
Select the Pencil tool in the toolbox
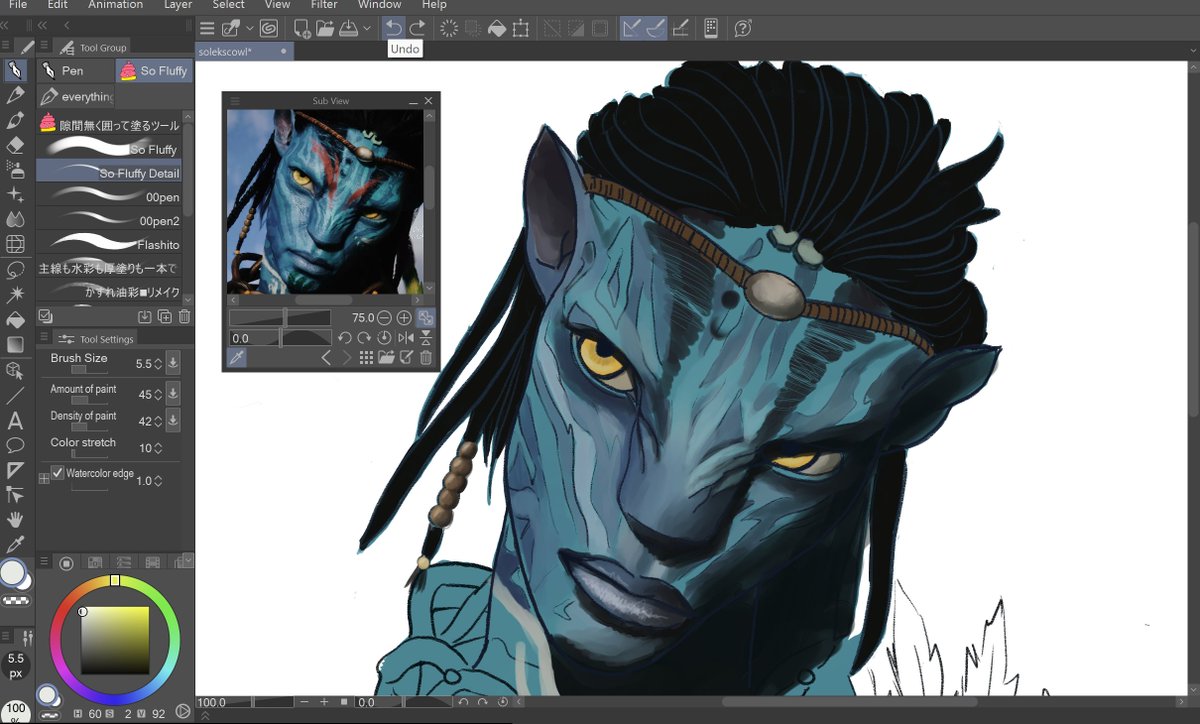[x=15, y=95]
